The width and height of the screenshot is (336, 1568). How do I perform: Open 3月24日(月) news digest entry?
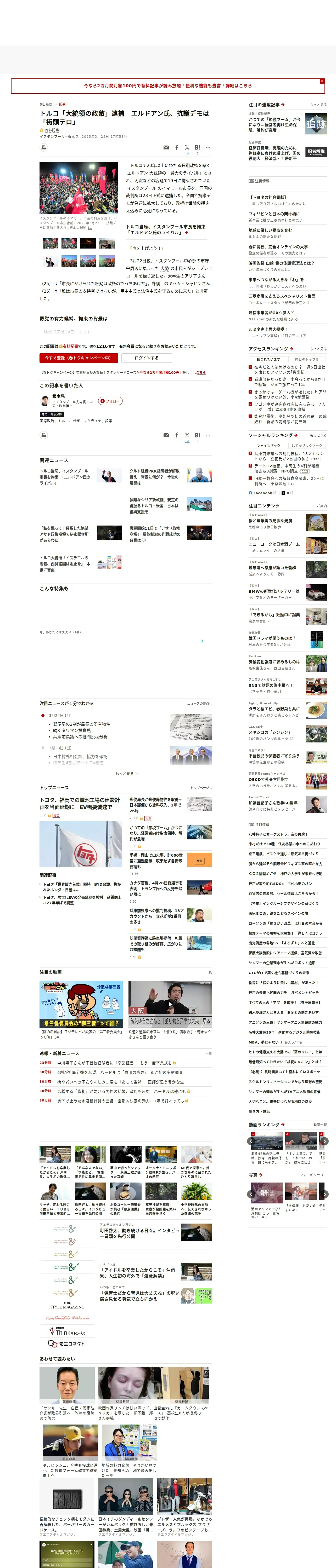pos(60,716)
